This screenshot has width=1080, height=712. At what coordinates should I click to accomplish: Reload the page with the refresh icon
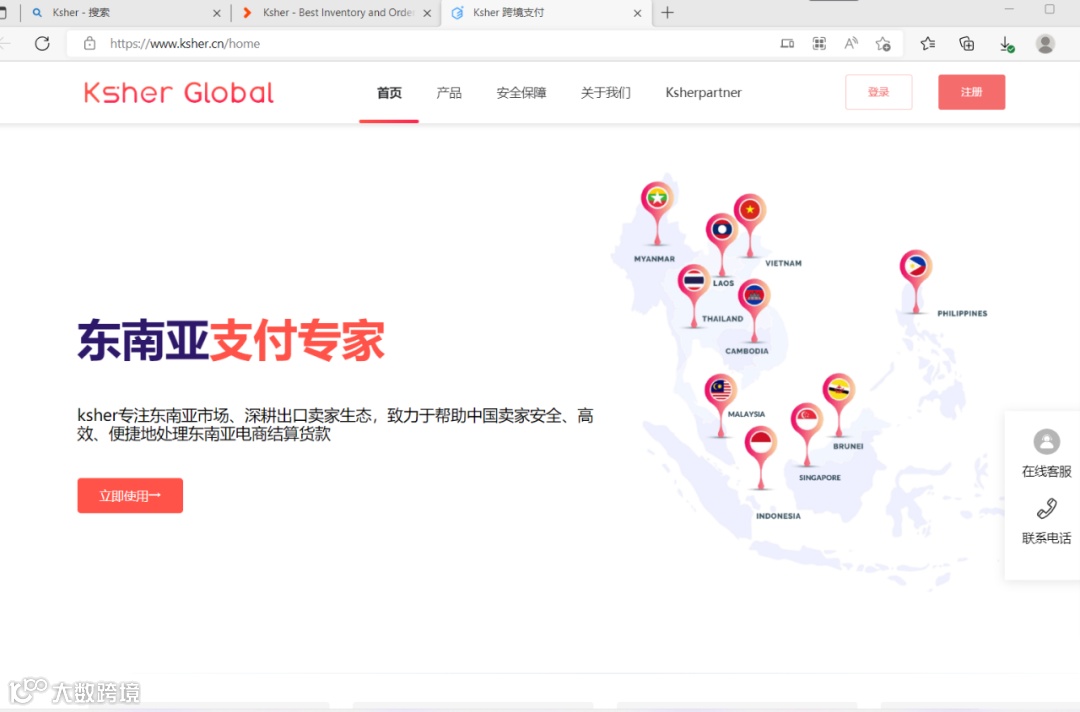point(42,43)
